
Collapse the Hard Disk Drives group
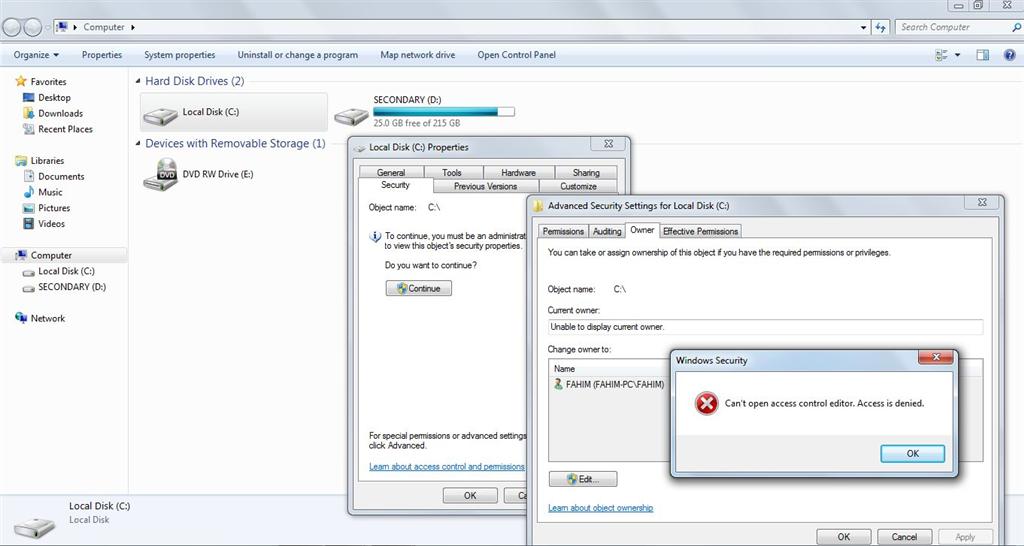pyautogui.click(x=138, y=81)
